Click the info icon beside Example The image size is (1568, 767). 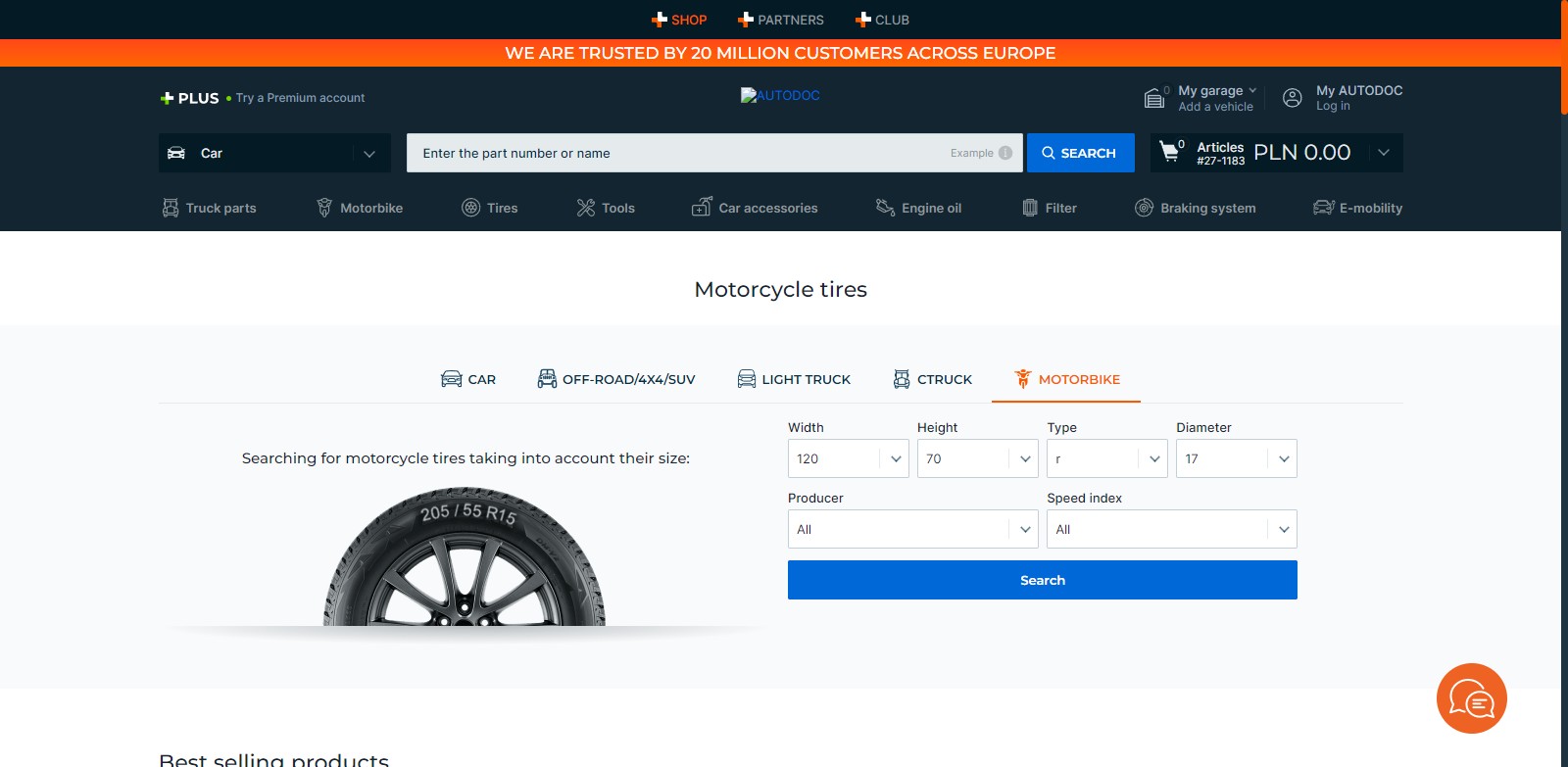(1005, 153)
